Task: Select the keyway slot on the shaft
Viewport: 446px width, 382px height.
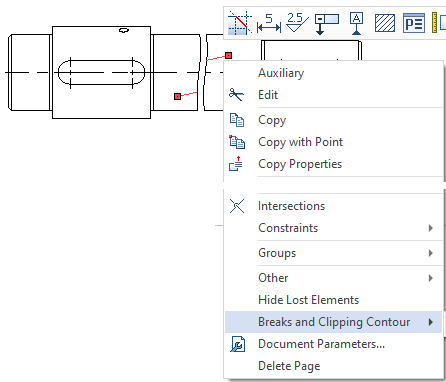Action: (101, 72)
